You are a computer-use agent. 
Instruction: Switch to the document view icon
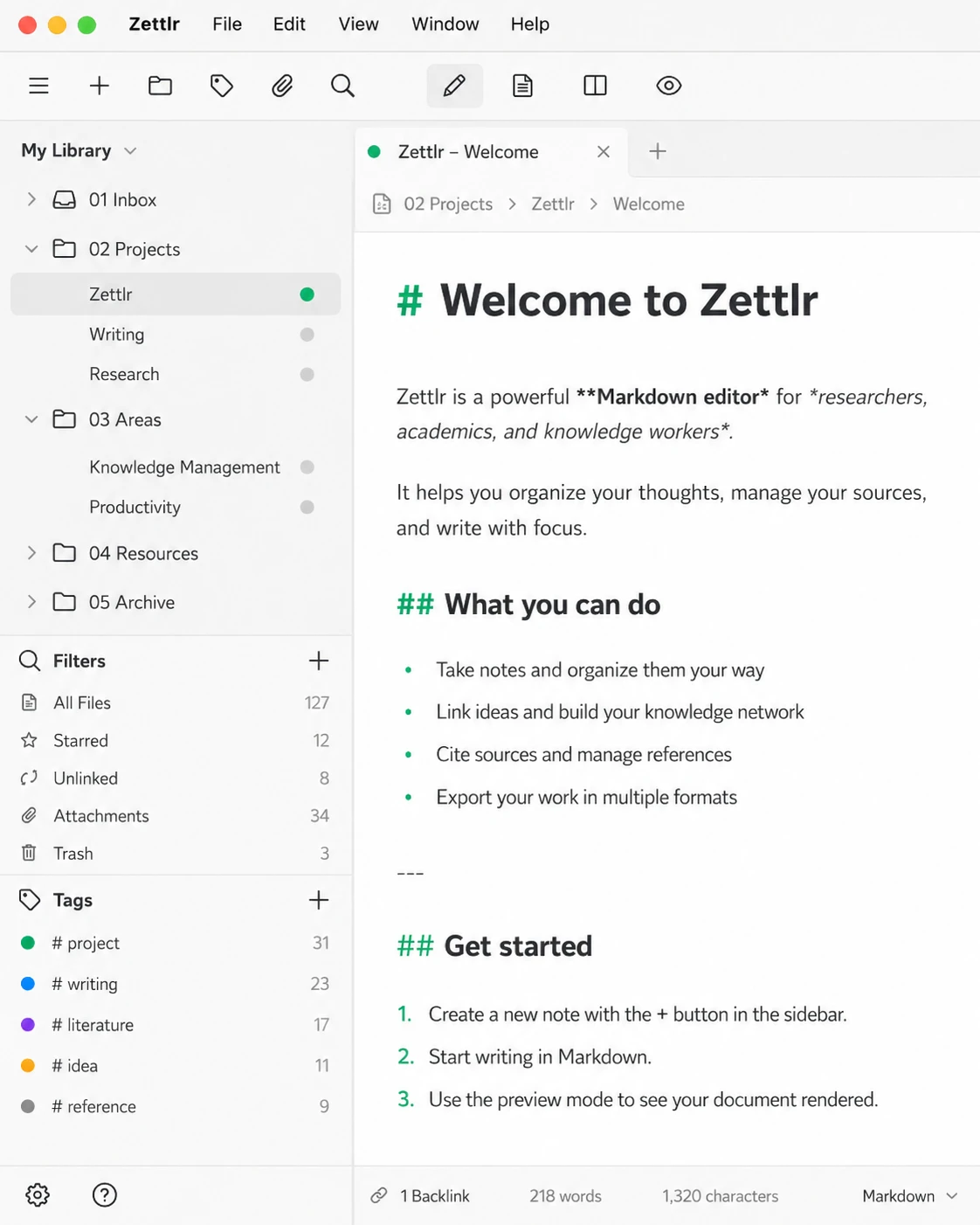pyautogui.click(x=522, y=86)
